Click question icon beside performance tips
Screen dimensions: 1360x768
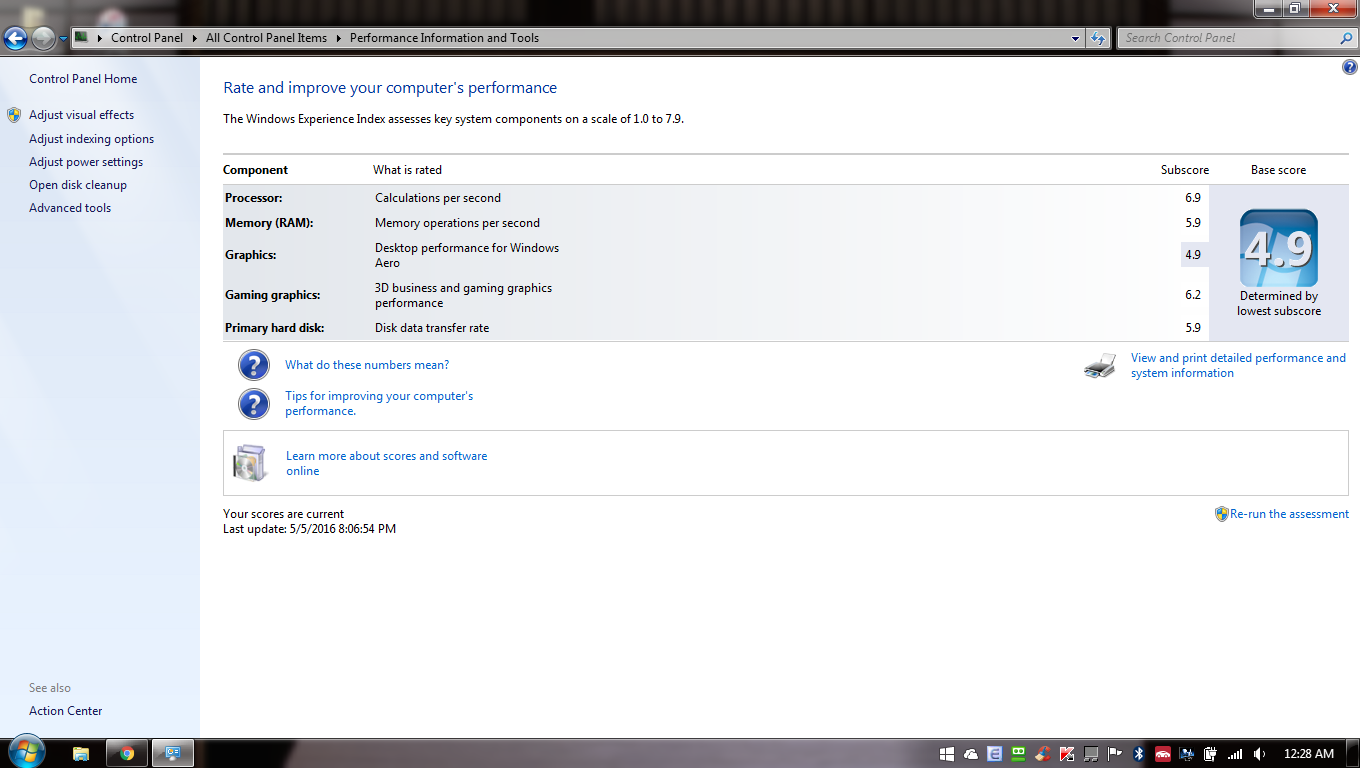tap(254, 404)
